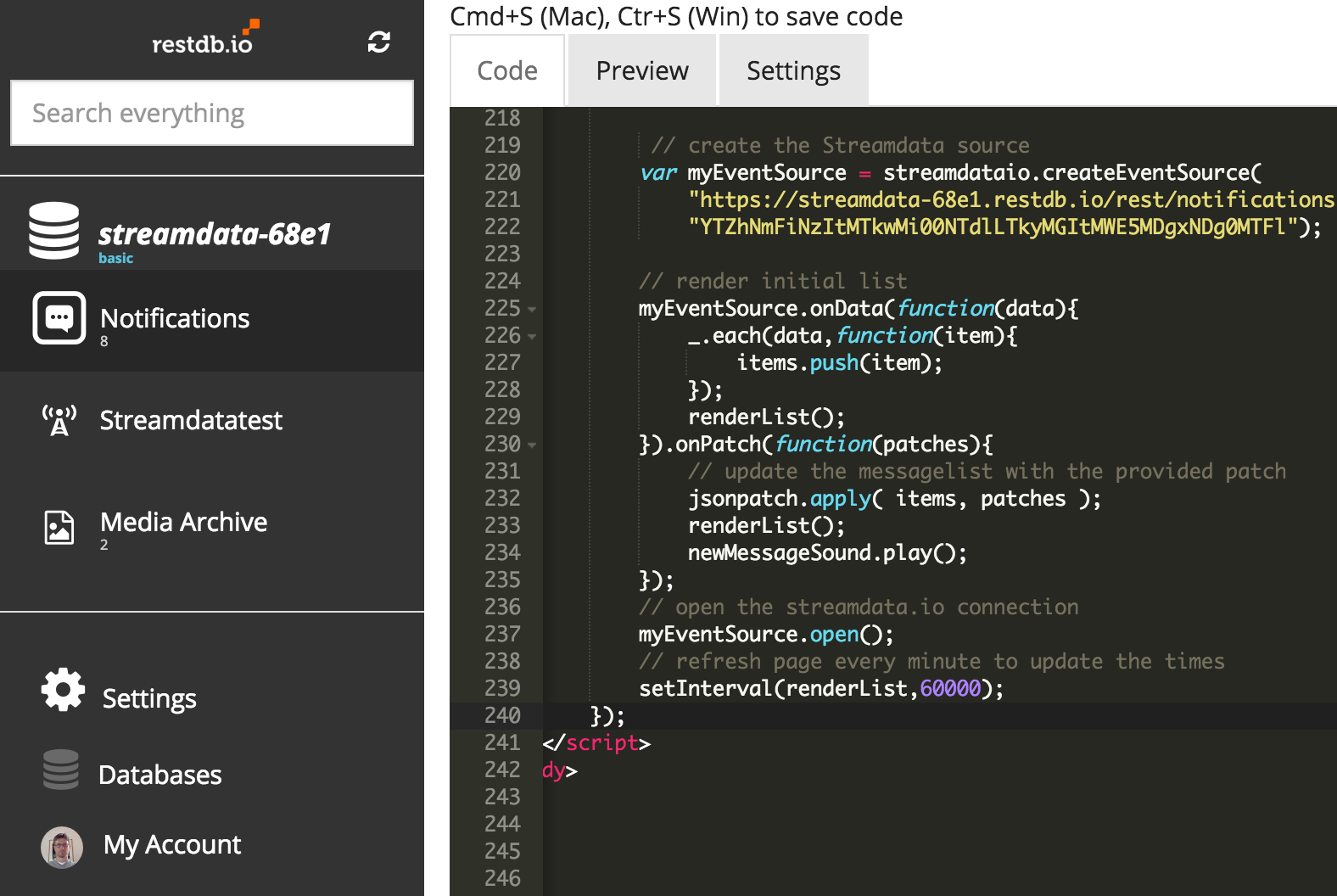
Task: Go to sidebar Settings
Action: (149, 698)
